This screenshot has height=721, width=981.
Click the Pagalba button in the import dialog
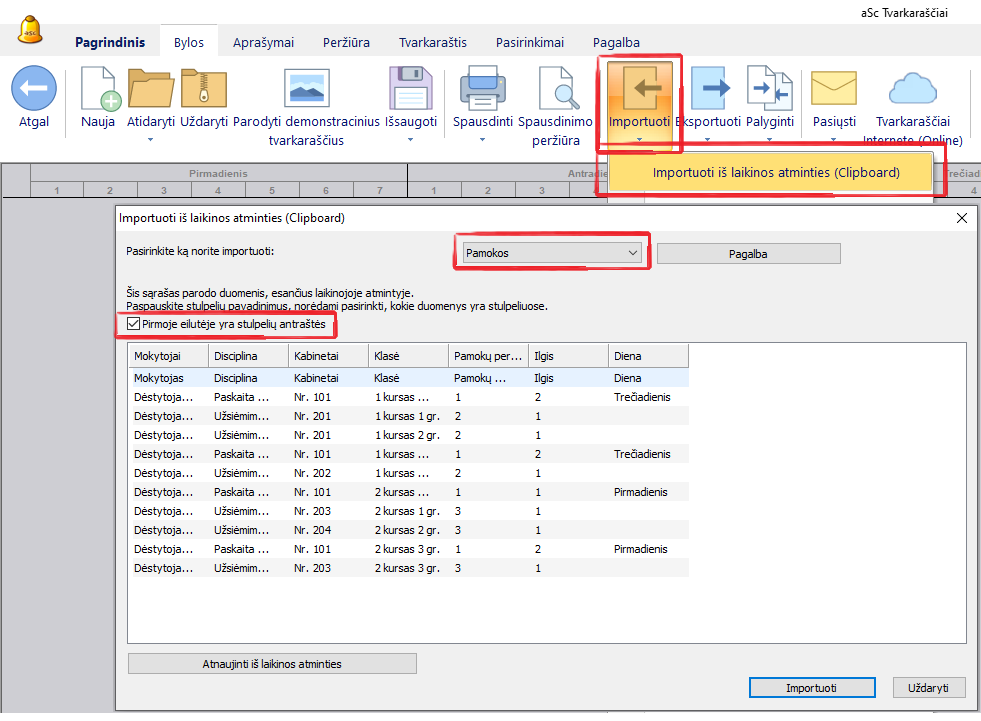tap(748, 253)
